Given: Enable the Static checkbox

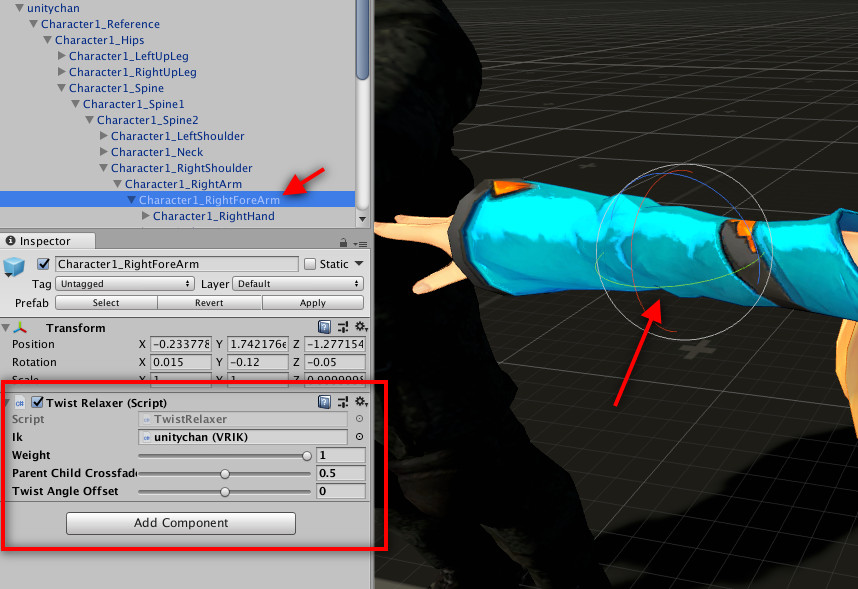Looking at the screenshot, I should point(310,264).
